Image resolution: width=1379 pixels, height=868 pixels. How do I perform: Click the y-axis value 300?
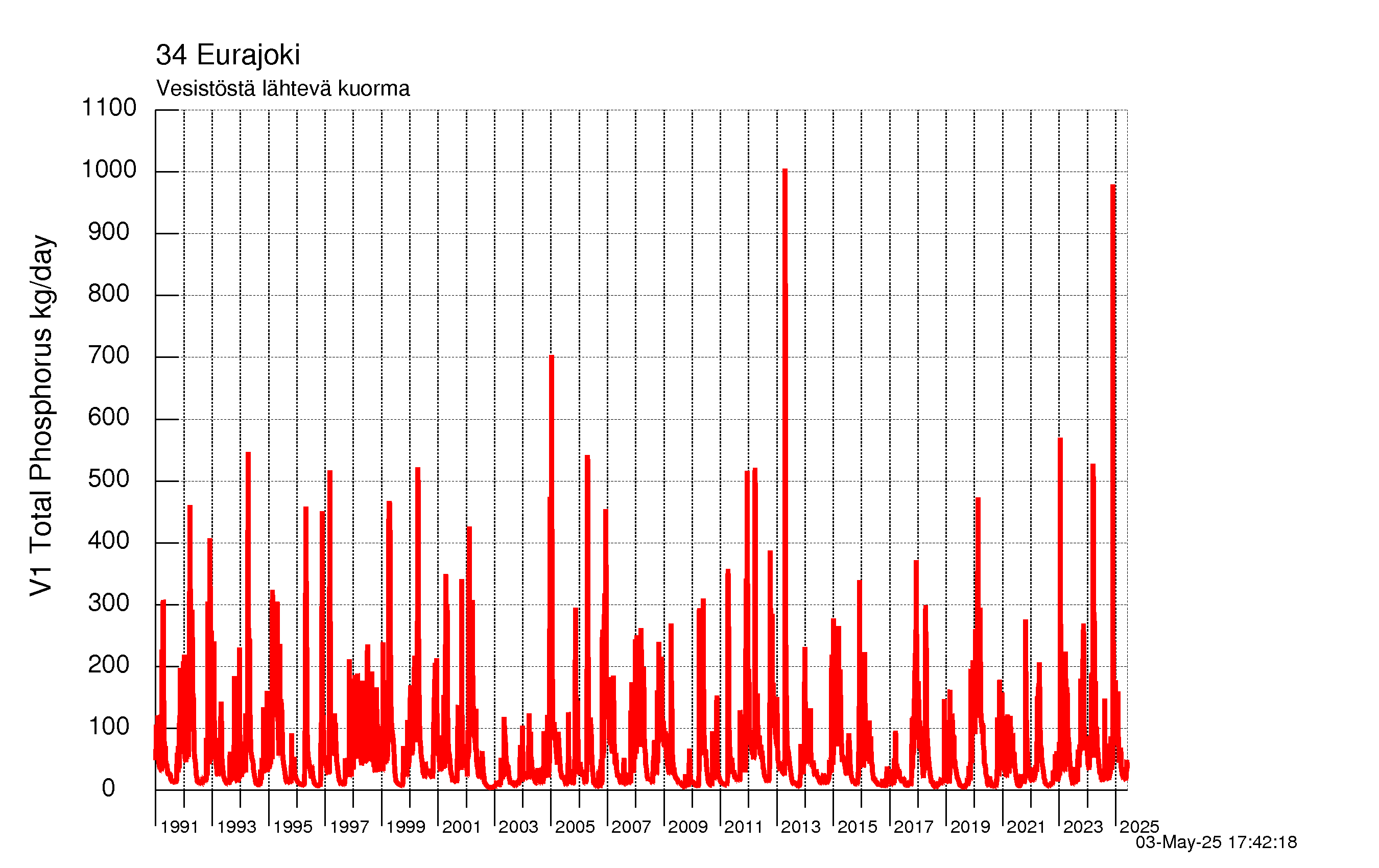pos(109,602)
